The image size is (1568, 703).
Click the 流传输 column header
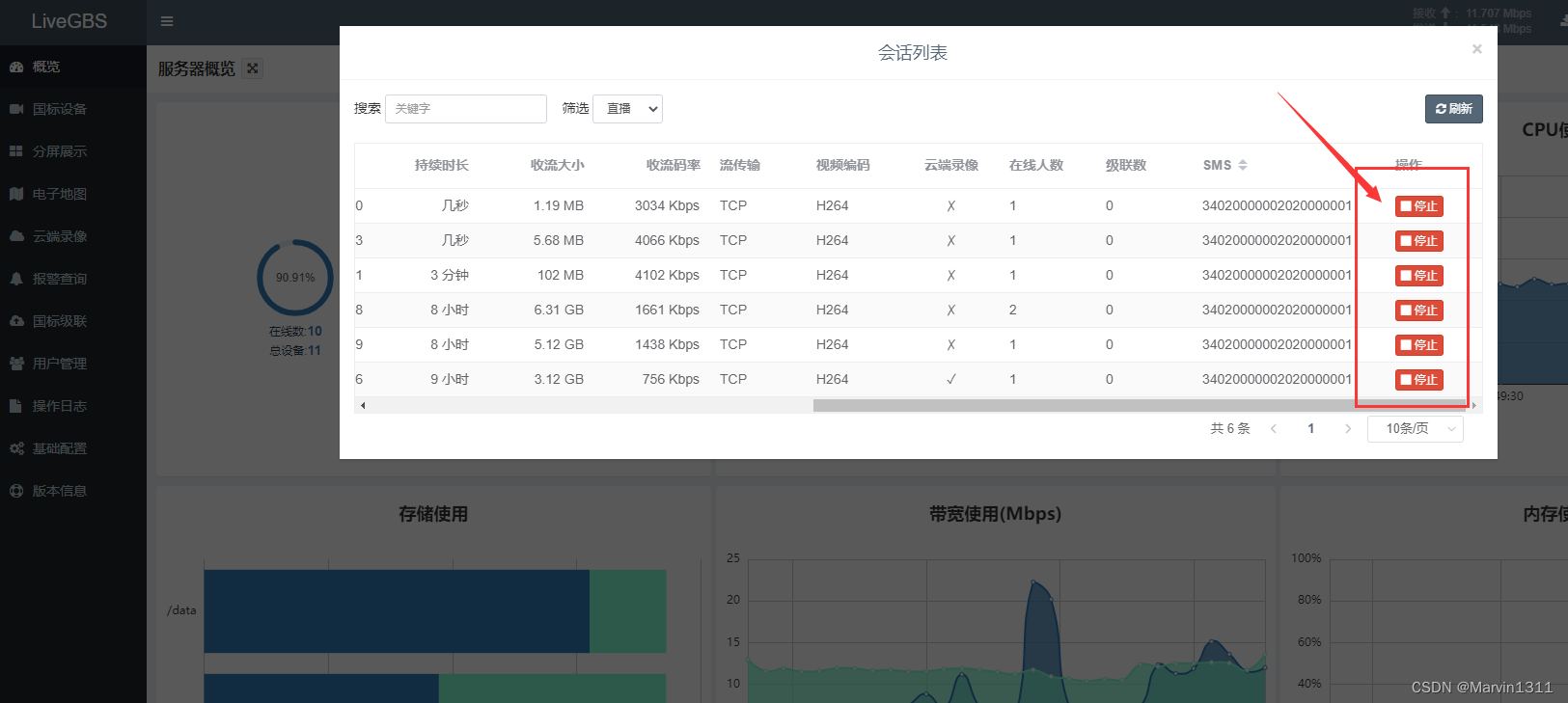(740, 165)
